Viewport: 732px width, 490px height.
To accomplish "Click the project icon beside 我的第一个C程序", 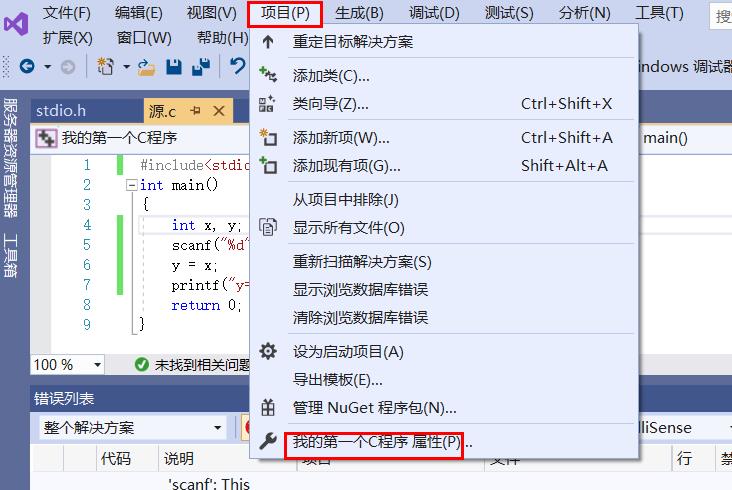I will (46, 138).
